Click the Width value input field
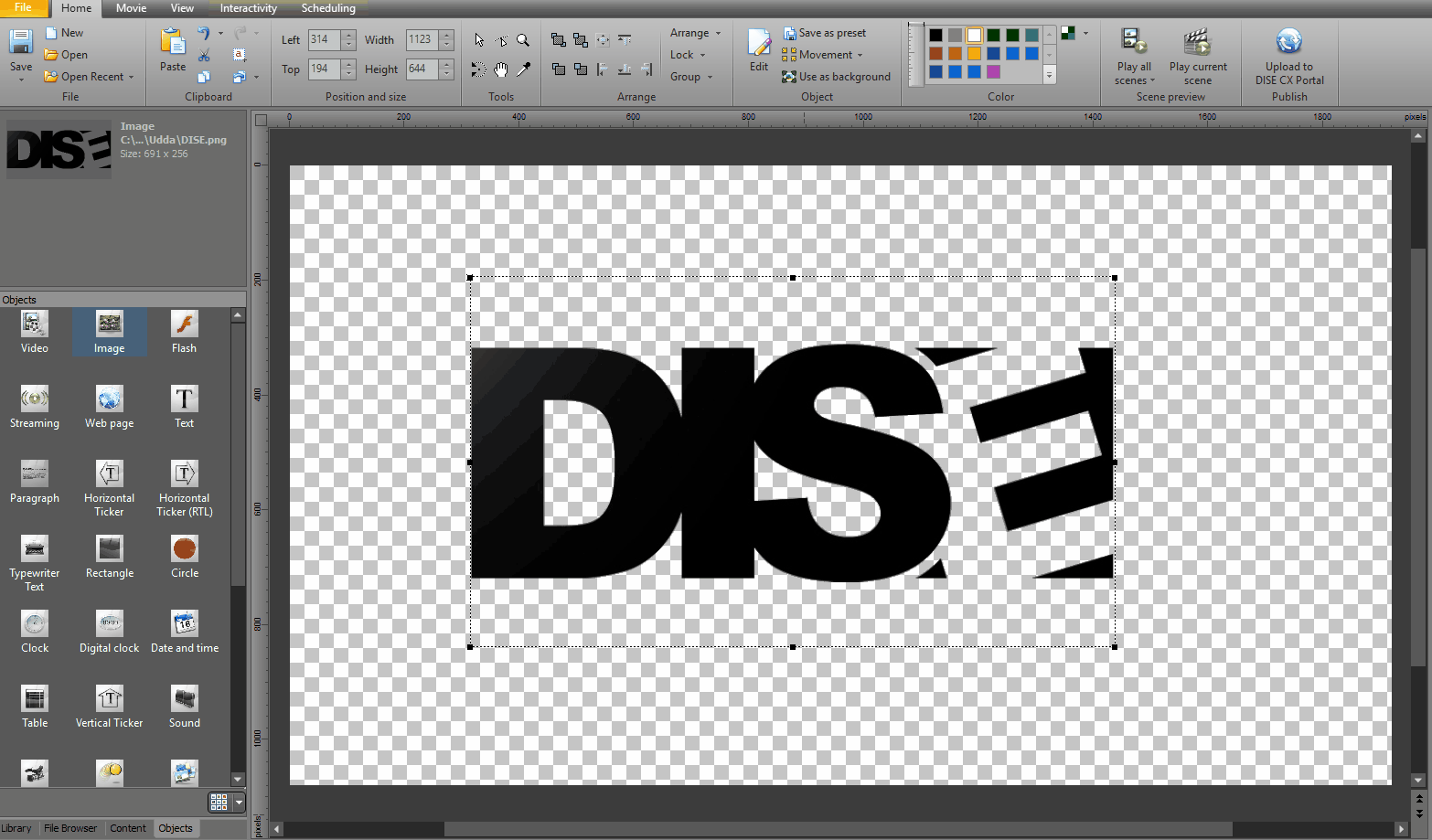 coord(422,40)
